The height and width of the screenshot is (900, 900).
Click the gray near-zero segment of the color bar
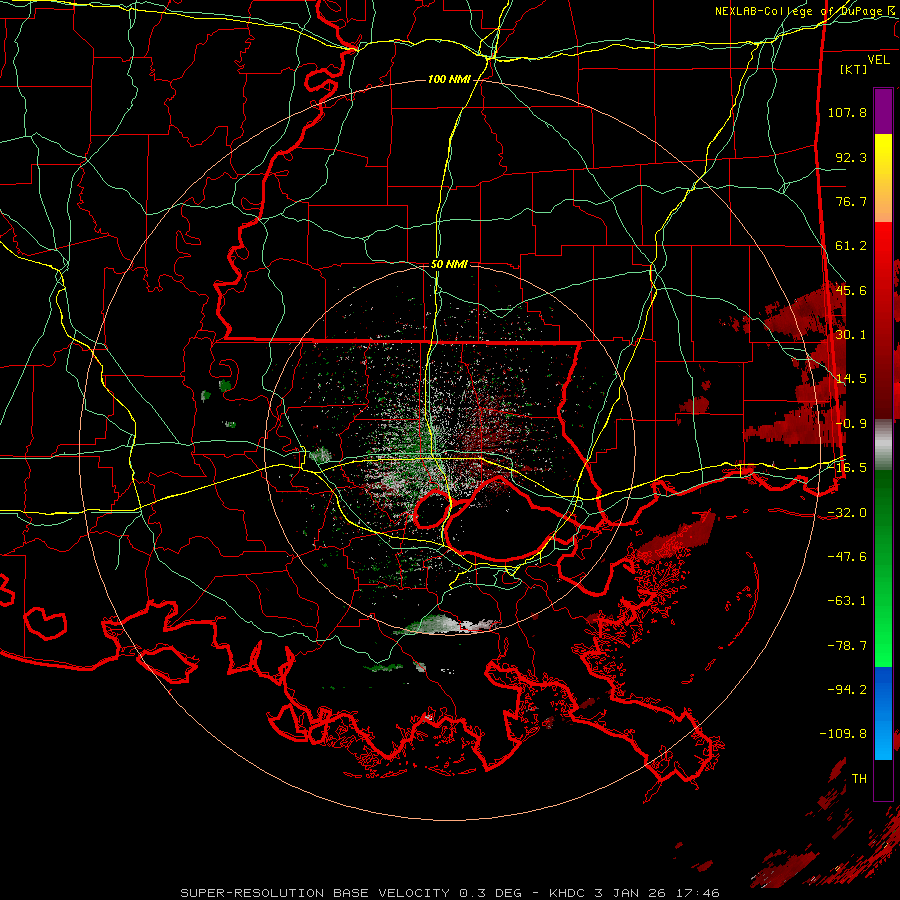(883, 445)
